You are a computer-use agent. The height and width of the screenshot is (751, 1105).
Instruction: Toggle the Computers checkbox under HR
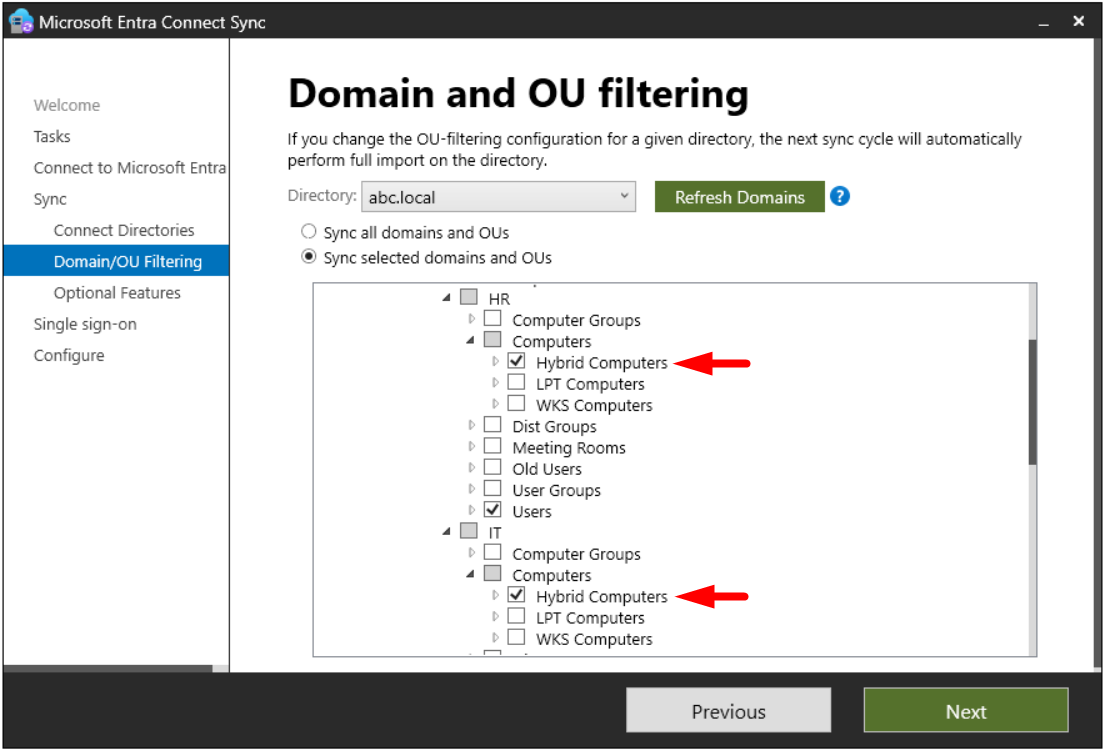pos(493,340)
